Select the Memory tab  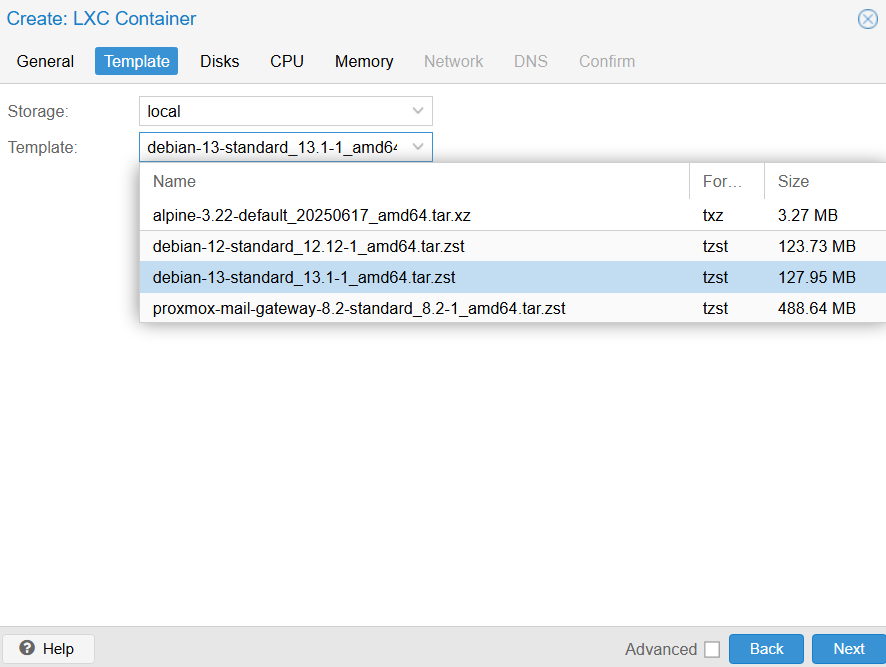click(364, 61)
